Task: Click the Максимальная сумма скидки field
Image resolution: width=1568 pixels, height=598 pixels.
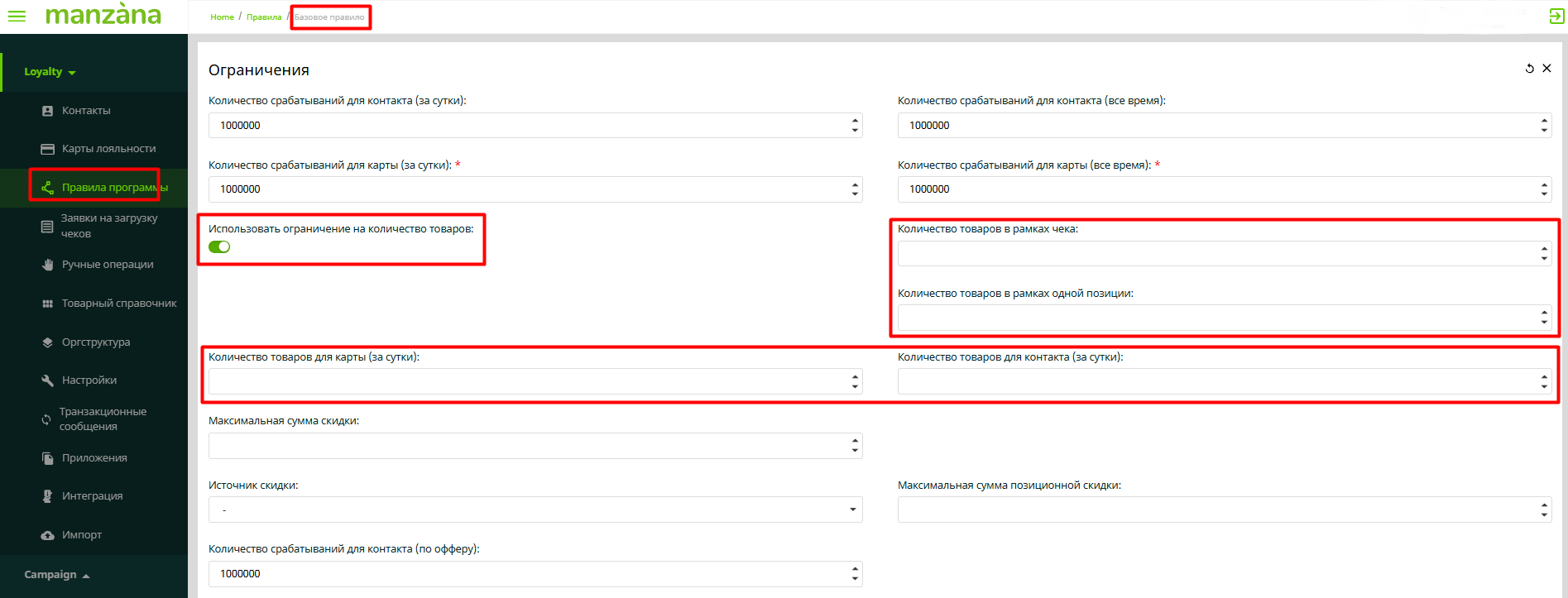Action: [526, 446]
